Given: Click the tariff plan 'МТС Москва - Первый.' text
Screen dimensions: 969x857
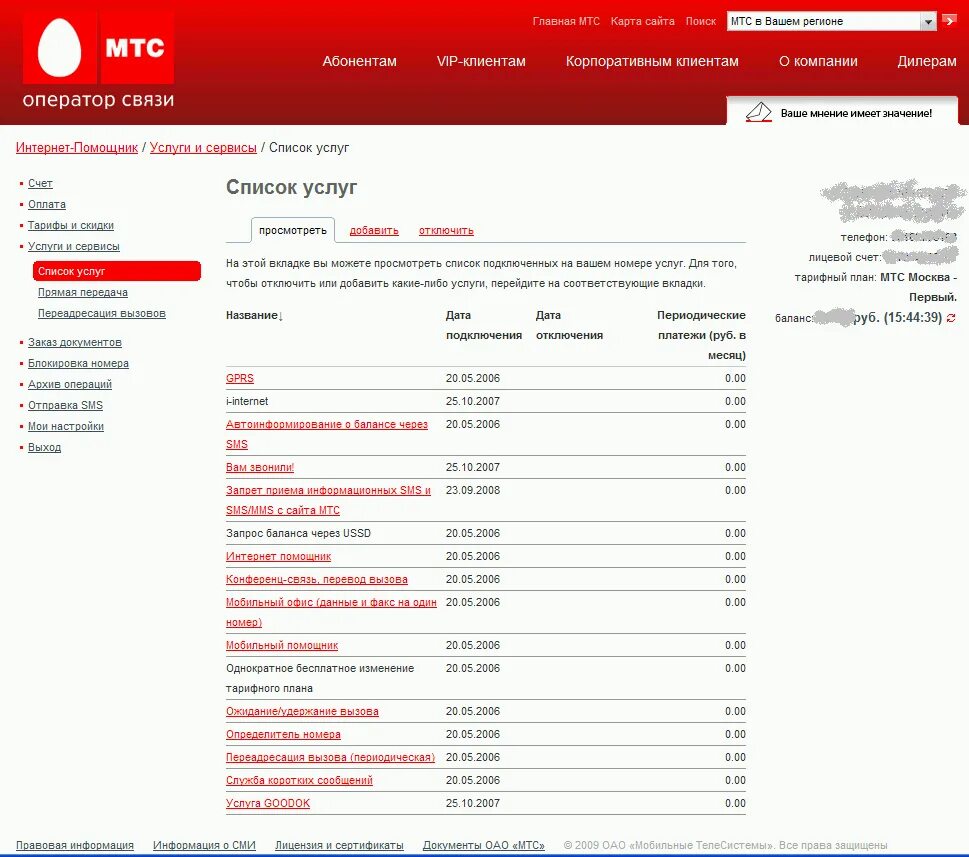Looking at the screenshot, I should click(918, 287).
